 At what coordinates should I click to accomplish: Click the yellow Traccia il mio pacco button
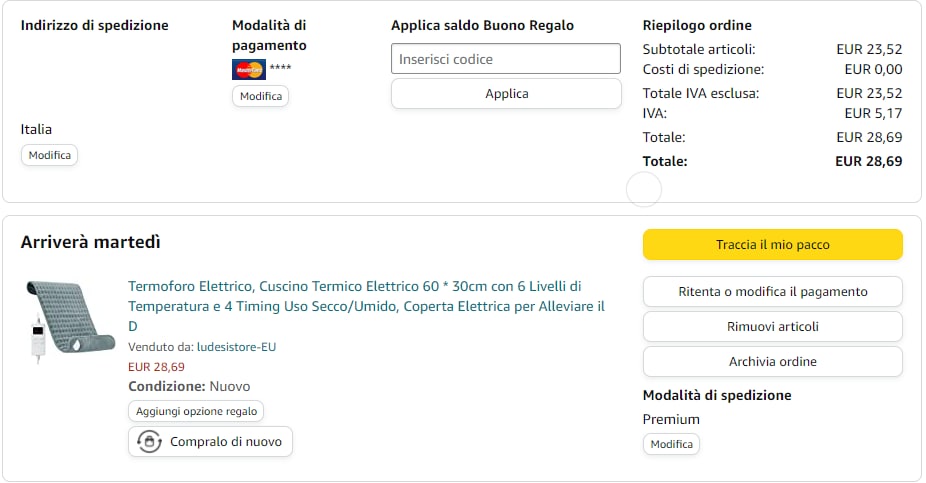click(772, 244)
